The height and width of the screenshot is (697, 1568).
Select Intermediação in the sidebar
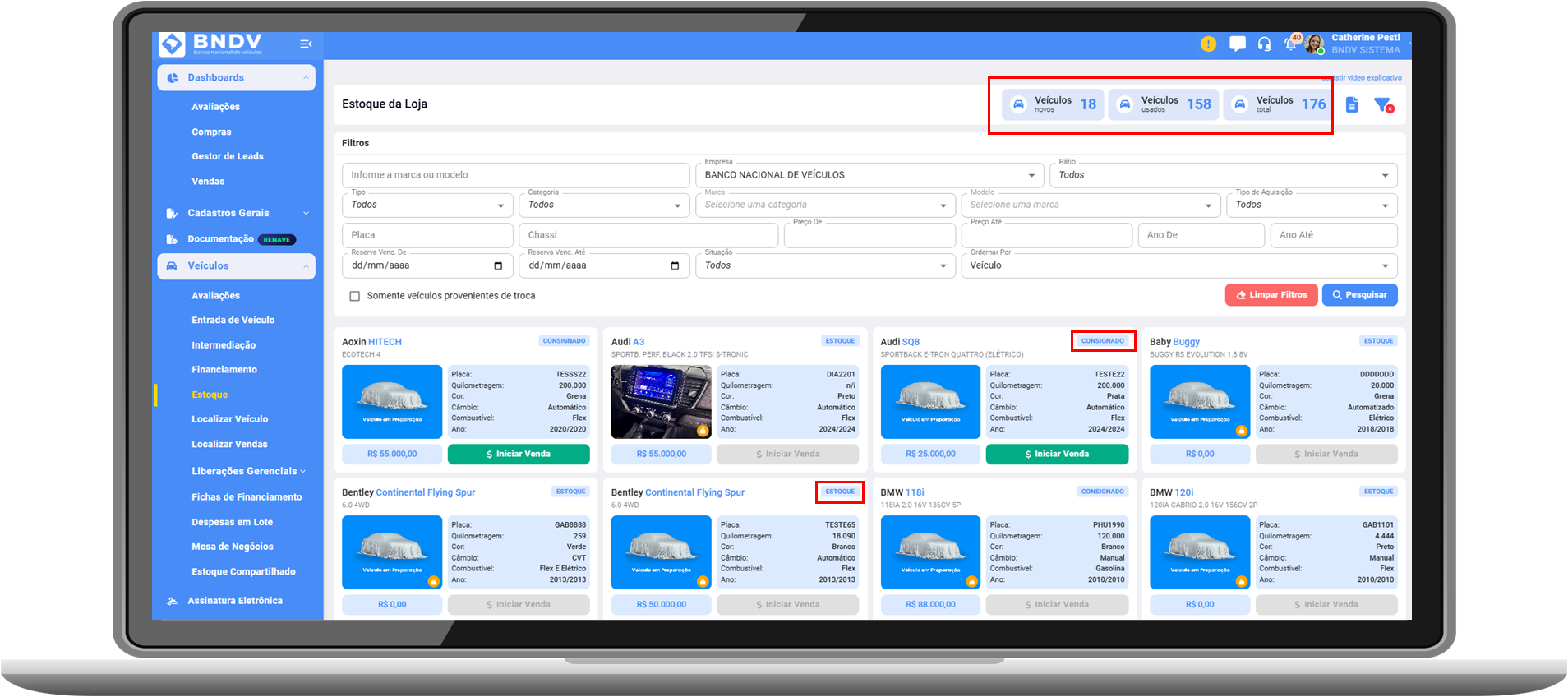click(224, 345)
